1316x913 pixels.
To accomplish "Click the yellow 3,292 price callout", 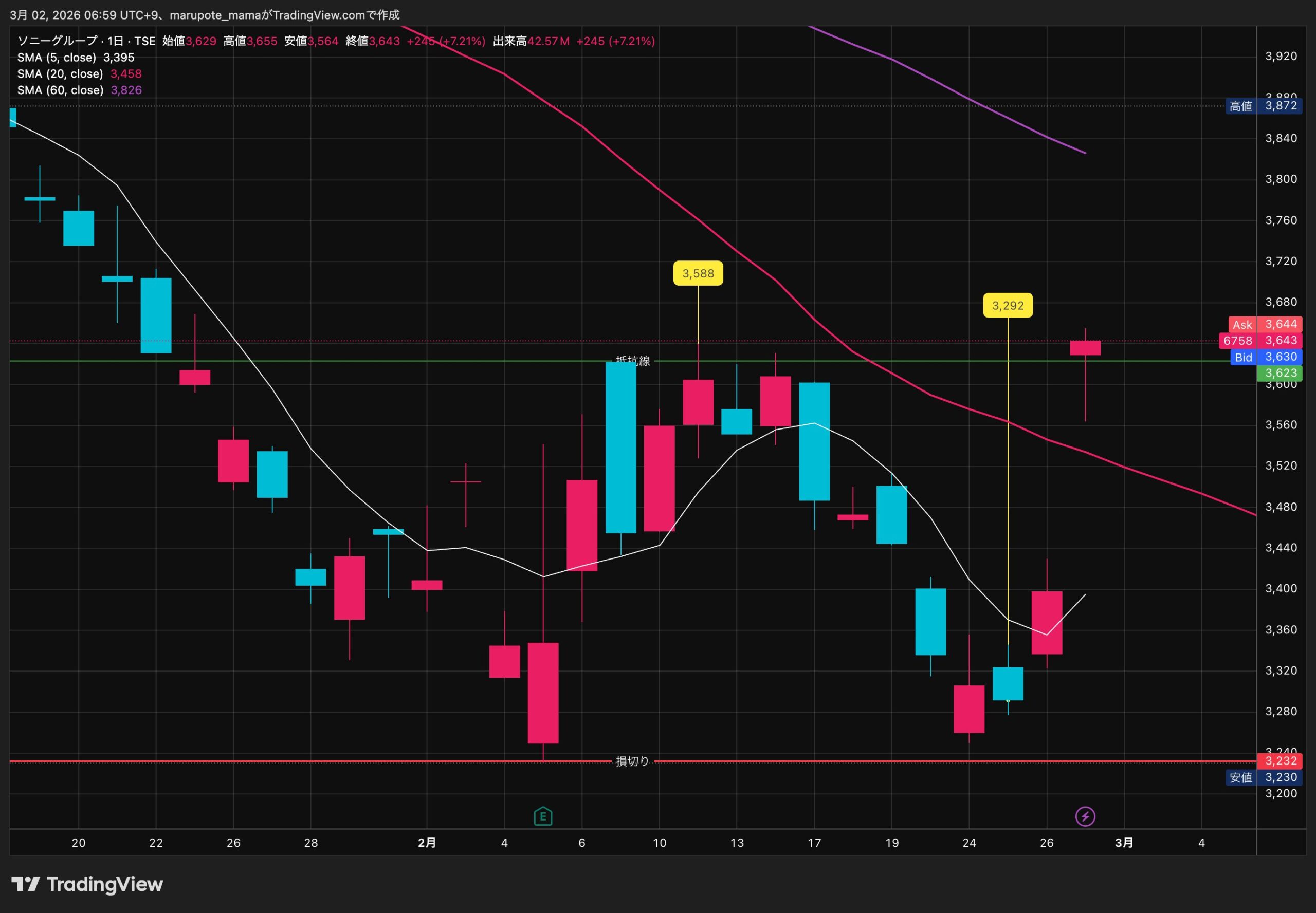I will (1008, 306).
